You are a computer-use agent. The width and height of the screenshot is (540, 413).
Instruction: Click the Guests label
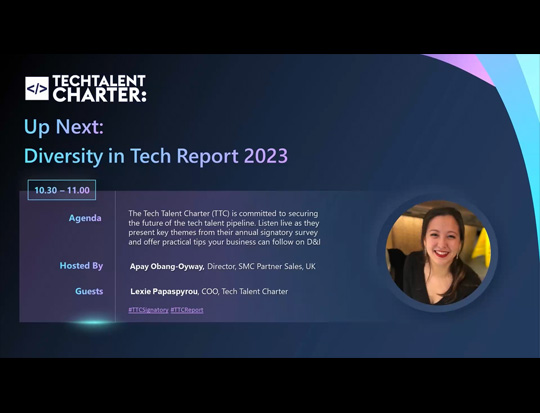tap(89, 291)
